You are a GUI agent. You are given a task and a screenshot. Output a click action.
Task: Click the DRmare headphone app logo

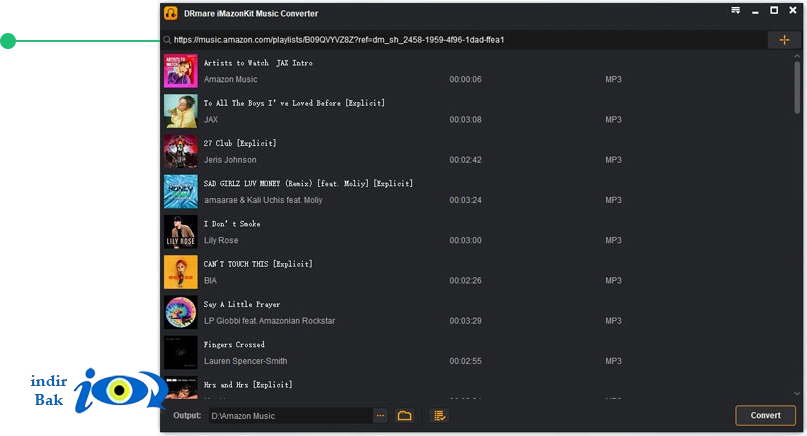click(x=170, y=13)
